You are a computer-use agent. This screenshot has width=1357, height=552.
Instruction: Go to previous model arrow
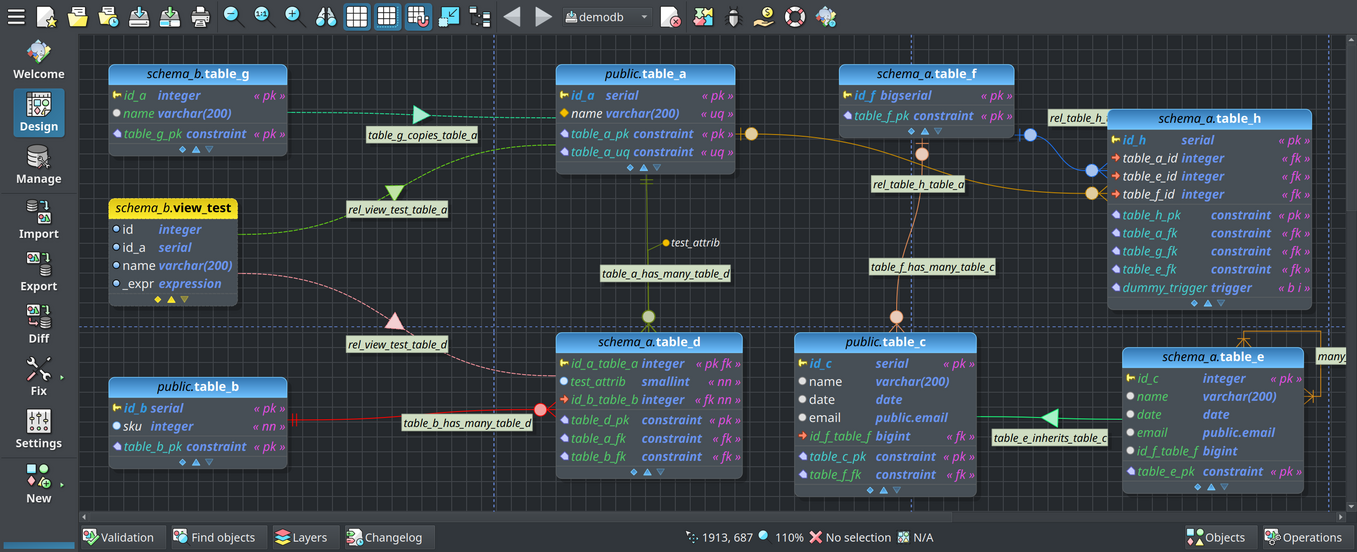(x=512, y=17)
